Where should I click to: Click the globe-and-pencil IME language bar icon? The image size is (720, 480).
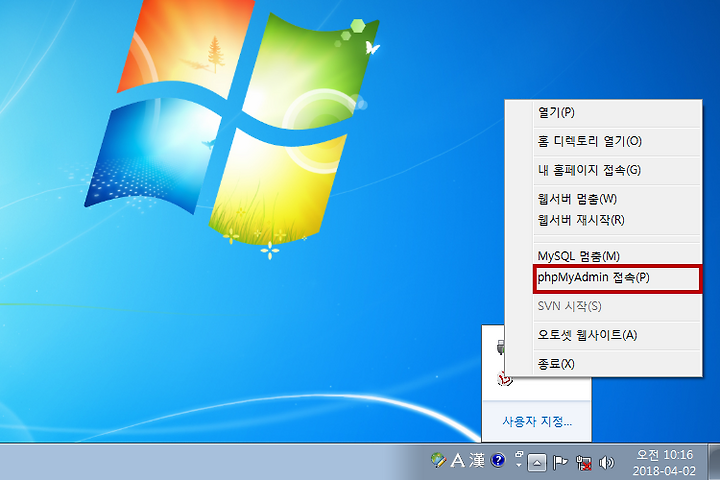pyautogui.click(x=439, y=460)
